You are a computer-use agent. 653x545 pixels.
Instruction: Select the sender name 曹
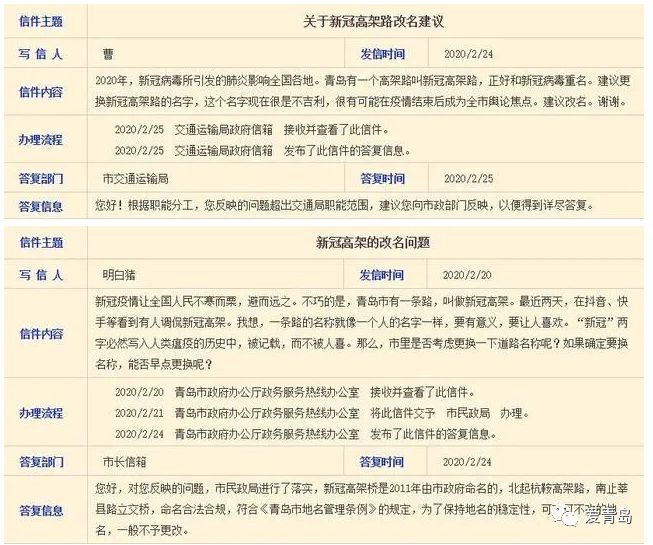point(108,55)
